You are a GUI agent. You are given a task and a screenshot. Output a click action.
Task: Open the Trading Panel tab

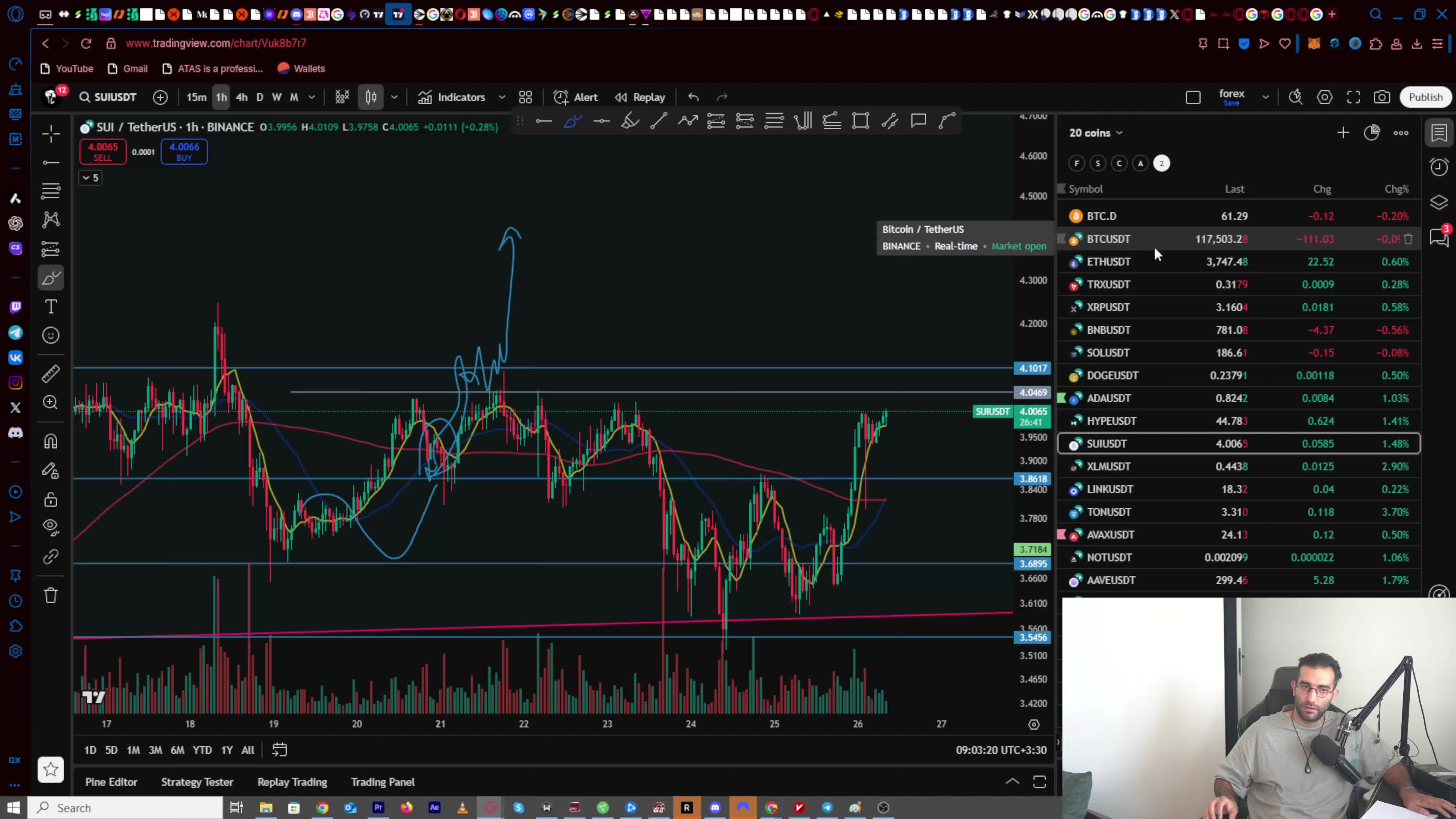[x=383, y=782]
